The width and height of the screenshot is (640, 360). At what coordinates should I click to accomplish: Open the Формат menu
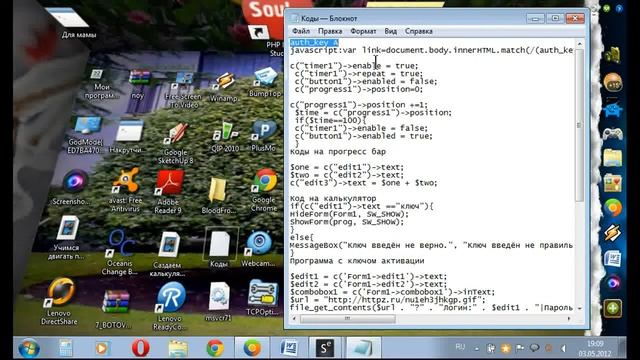click(363, 31)
